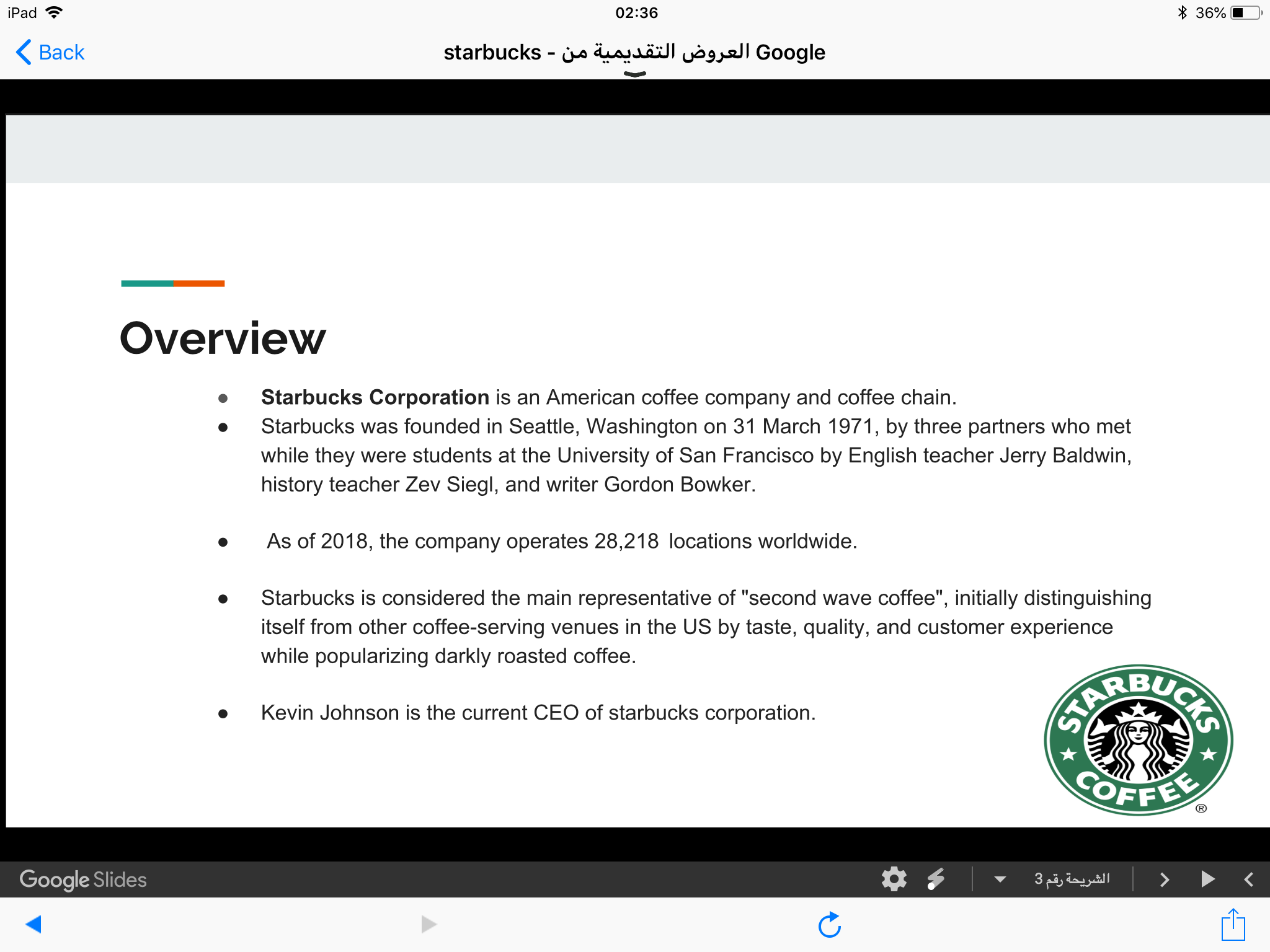Navigate browser forward with gray arrow
The image size is (1270, 952).
pos(429,924)
